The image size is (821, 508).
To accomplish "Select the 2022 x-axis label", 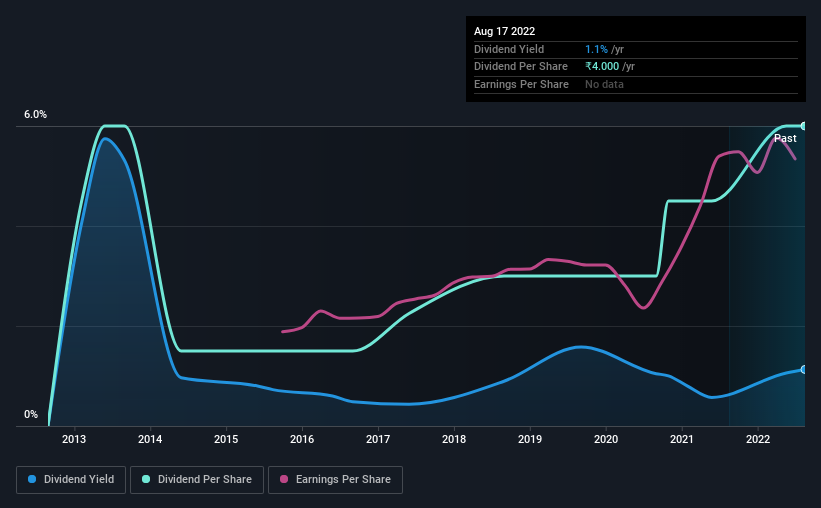I will coord(758,439).
